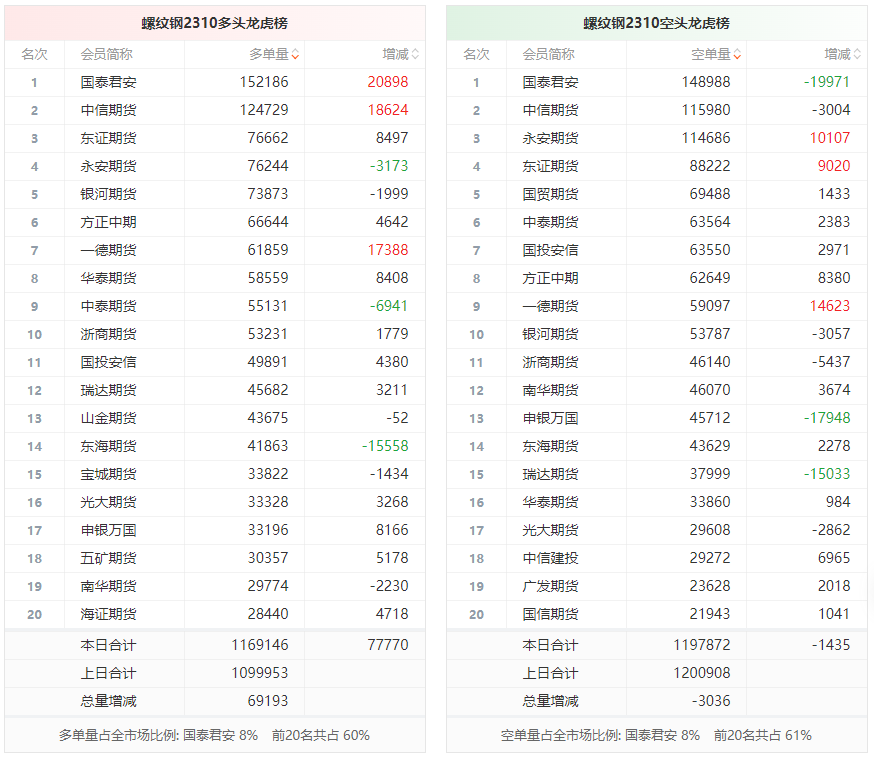Sort short table by 空单量 sort arrows
Viewport: 874px width, 759px height.
pyautogui.click(x=737, y=55)
